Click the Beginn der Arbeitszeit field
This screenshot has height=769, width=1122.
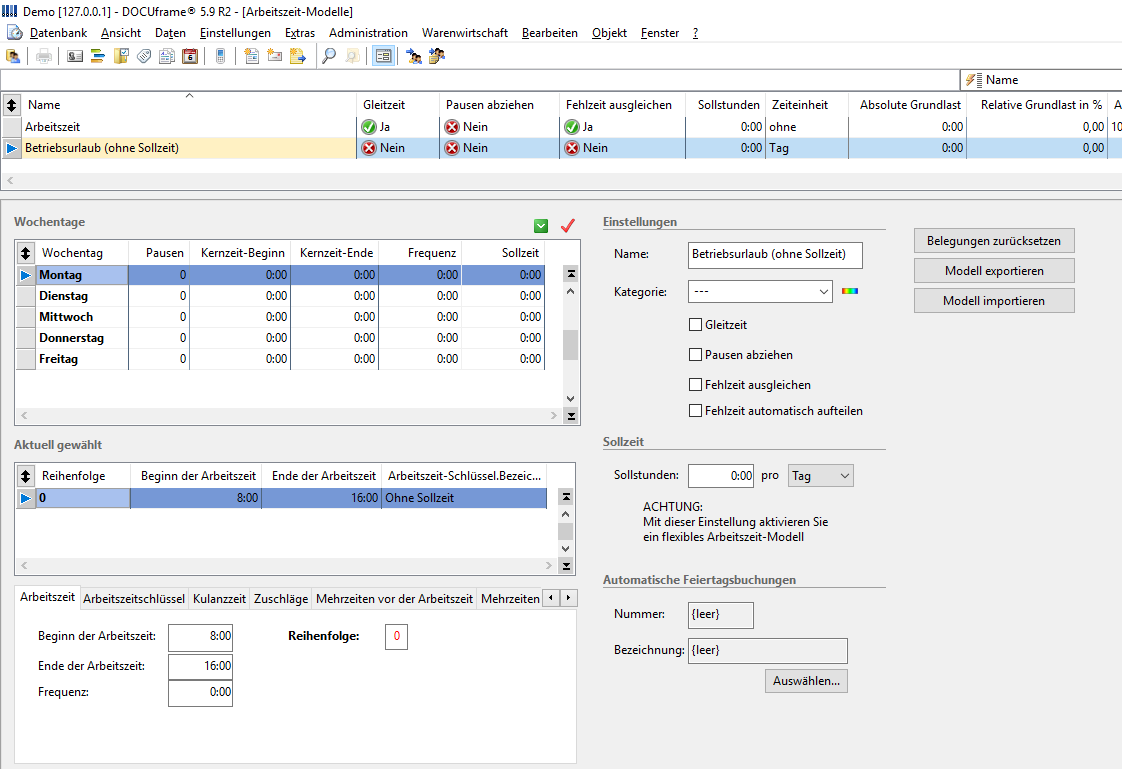200,637
